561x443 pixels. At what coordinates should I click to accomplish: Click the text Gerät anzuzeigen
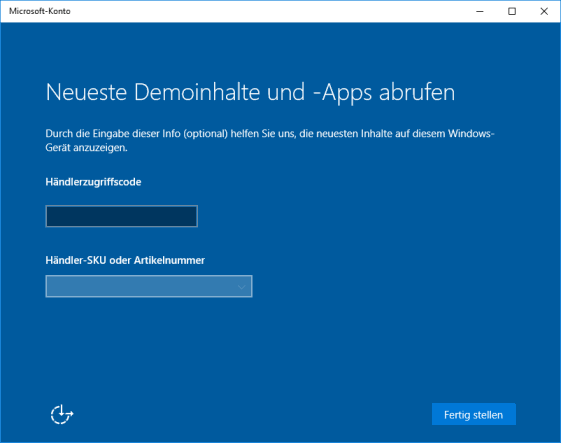point(87,147)
